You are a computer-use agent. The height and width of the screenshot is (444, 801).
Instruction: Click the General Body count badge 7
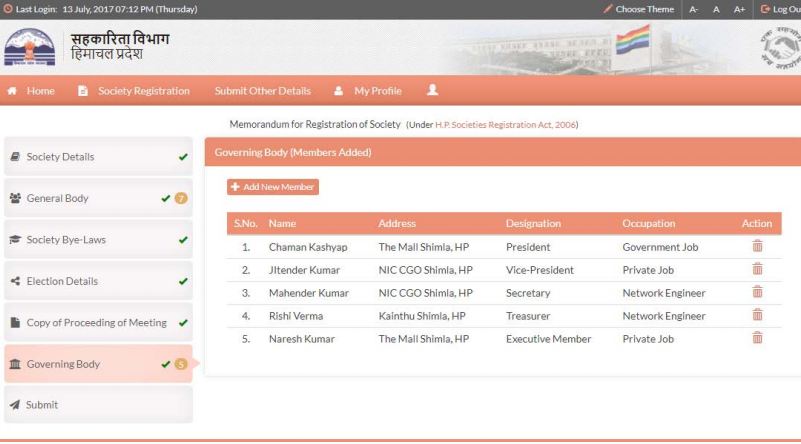coord(181,198)
